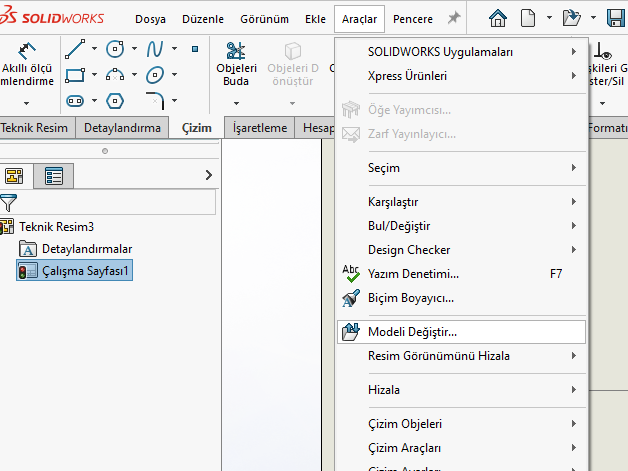Select the Rectangle sketch tool

[x=75, y=74]
